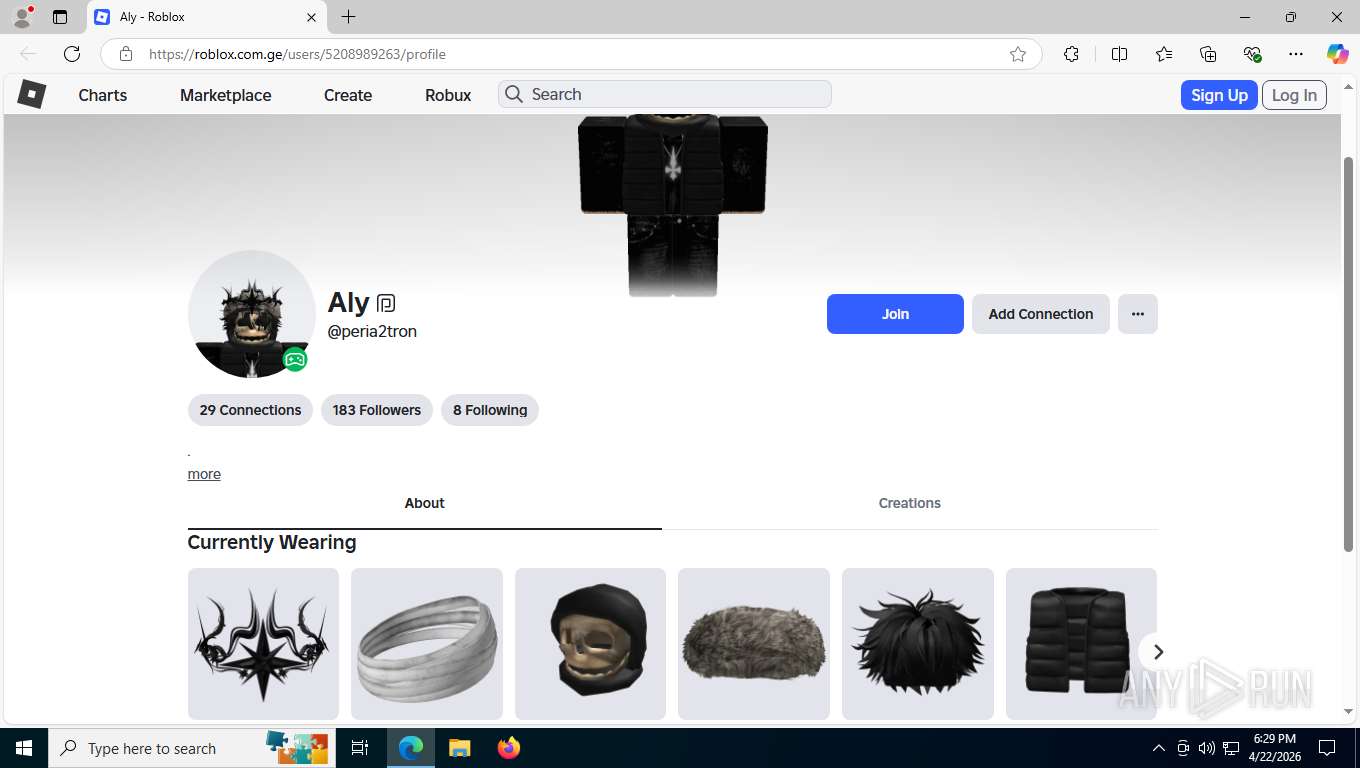Open the browser Extensions icon
This screenshot has width=1360, height=768.
(x=1071, y=54)
